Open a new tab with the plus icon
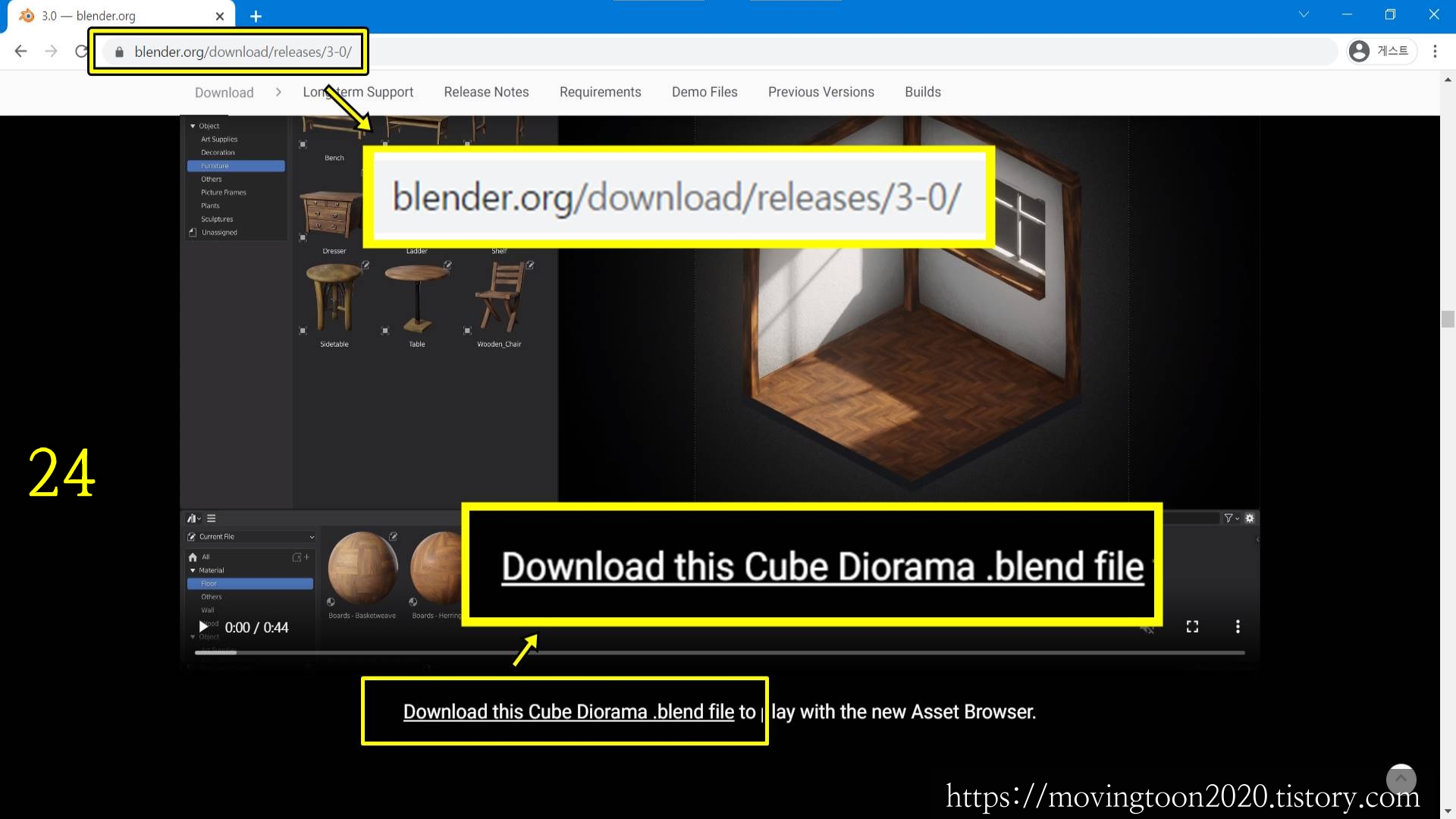 point(256,16)
